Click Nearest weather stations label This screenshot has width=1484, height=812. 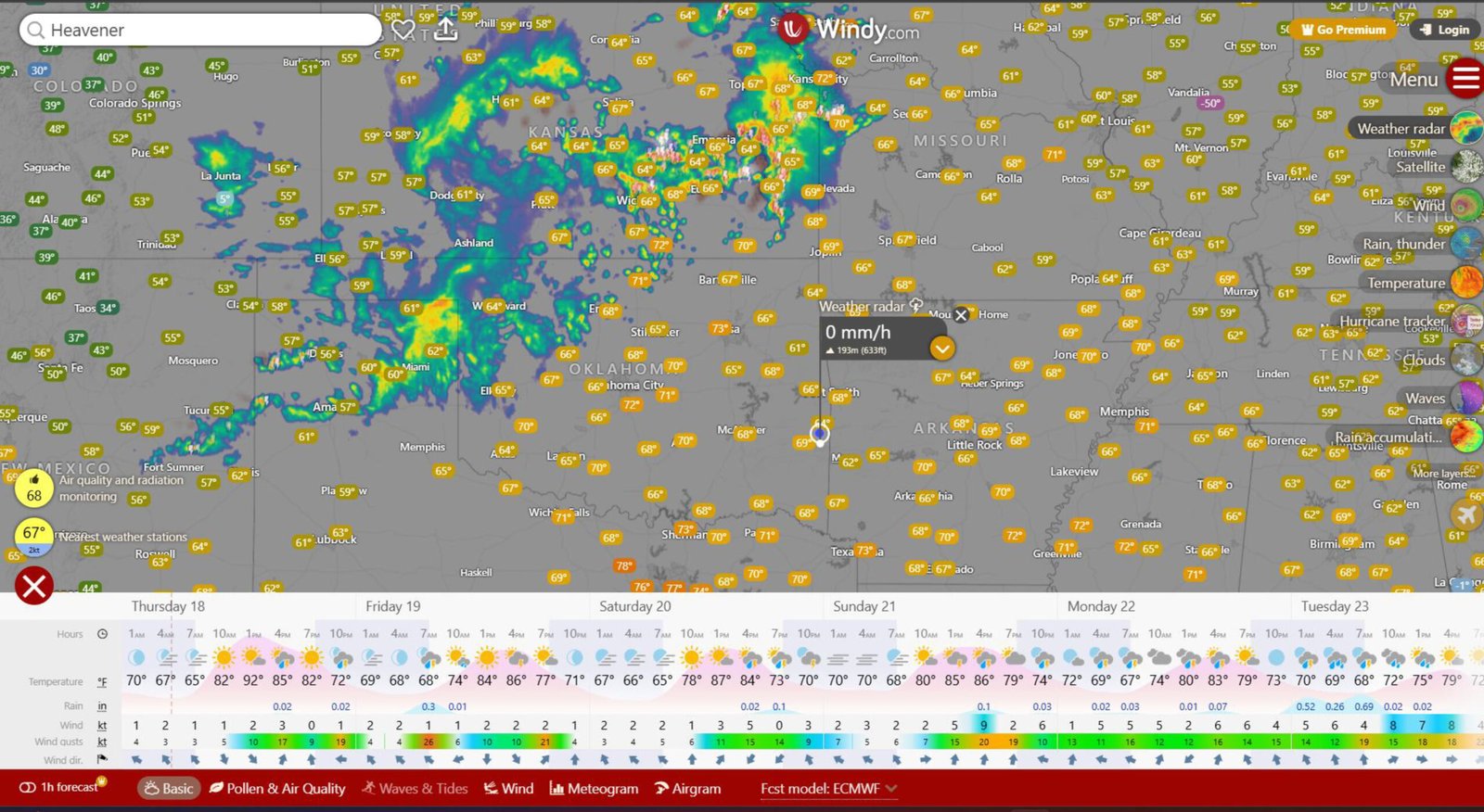coord(123,537)
